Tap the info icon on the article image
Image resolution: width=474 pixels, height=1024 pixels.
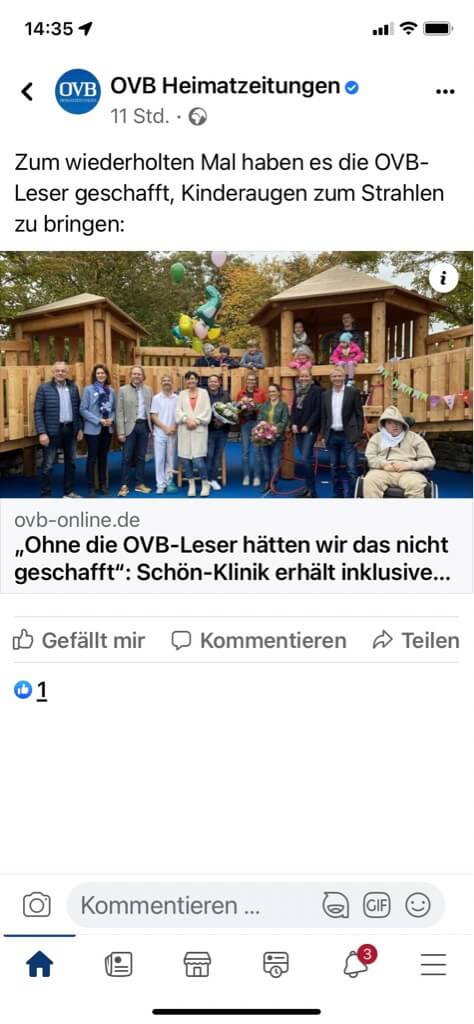(444, 279)
